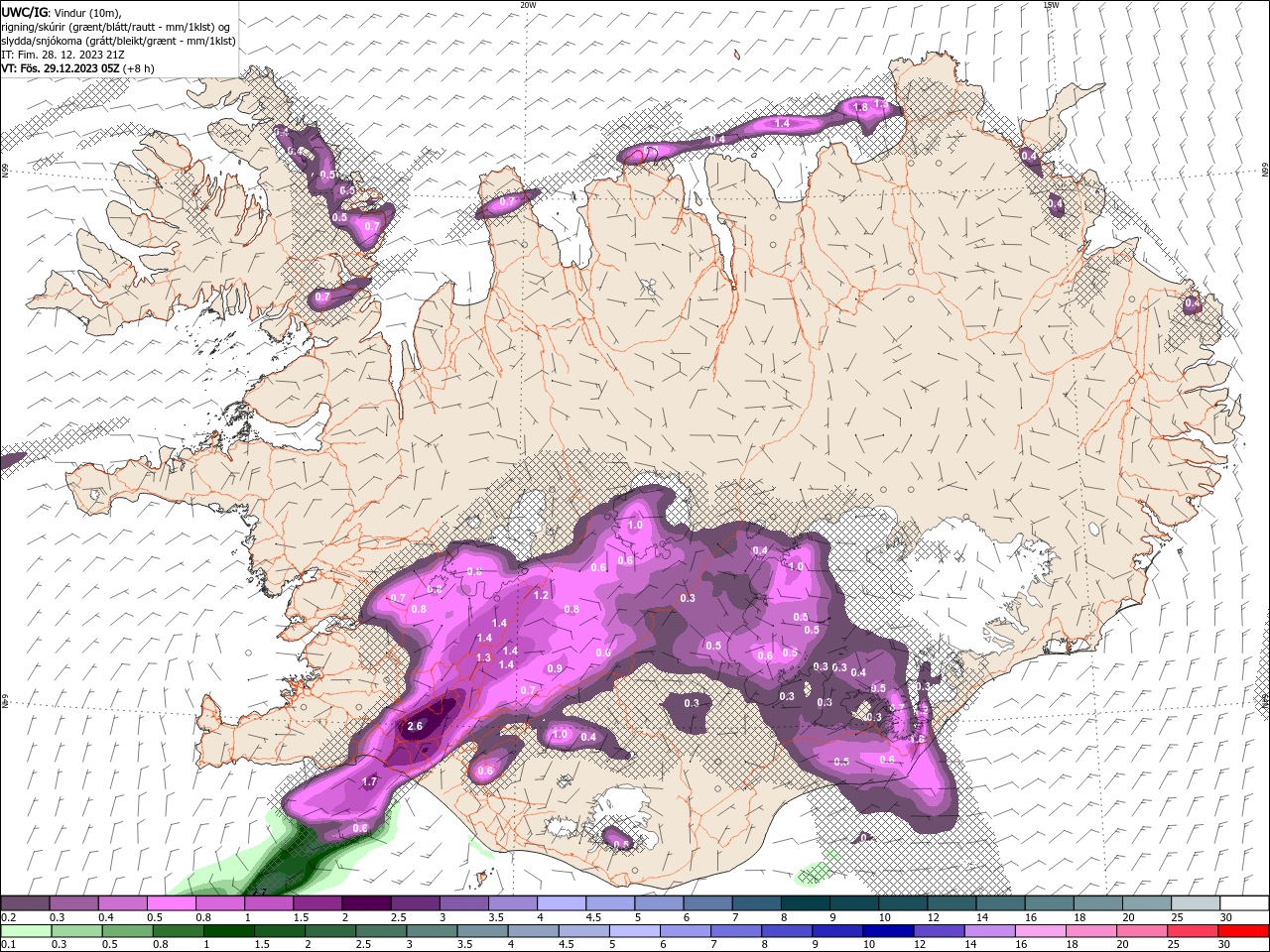Click the 'IT: Fim. 28. 12. 2023 21Z' line
The image size is (1270, 952).
coord(63,56)
